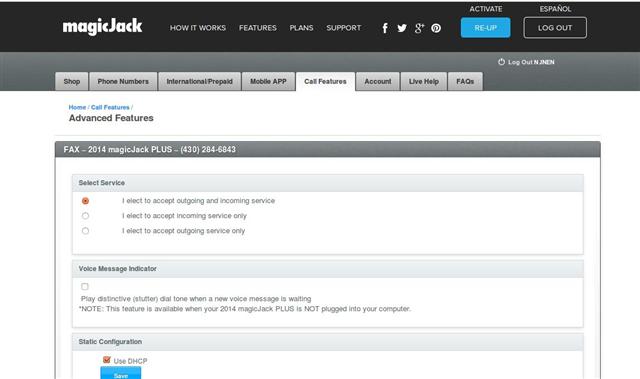Open SUPPORT in top navigation
640x379 pixels.
pos(344,28)
